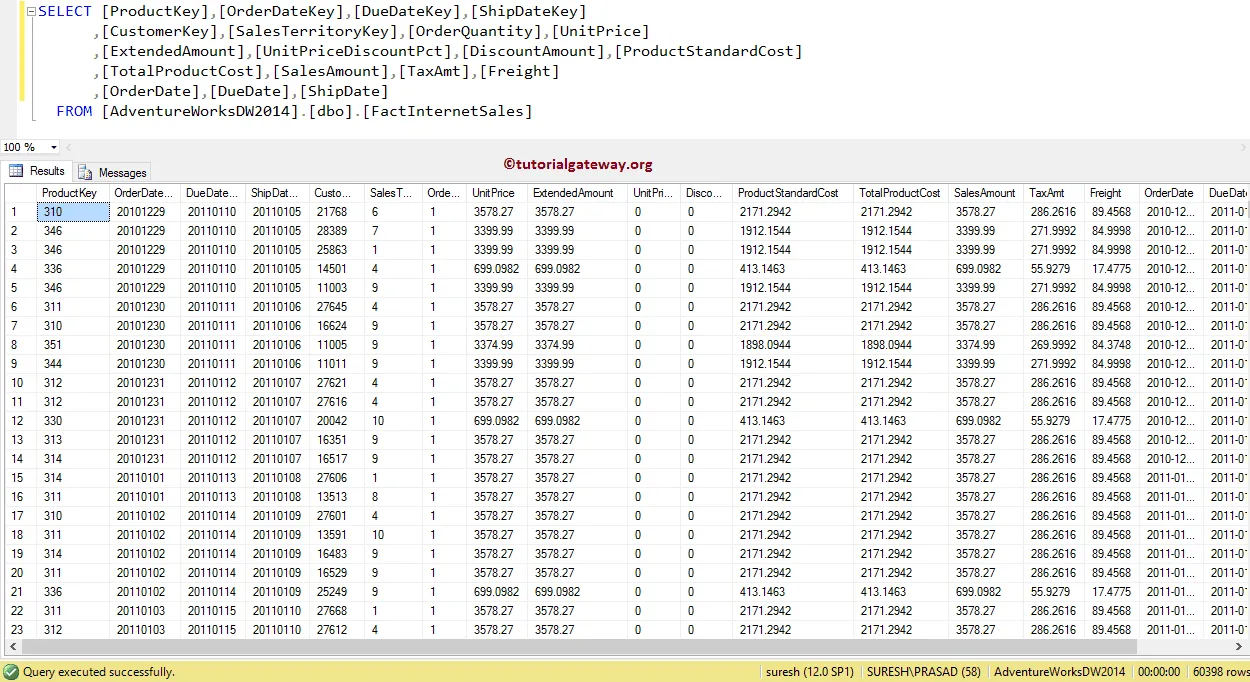
Task: Click the cell with customer key 21768
Action: 336,212
